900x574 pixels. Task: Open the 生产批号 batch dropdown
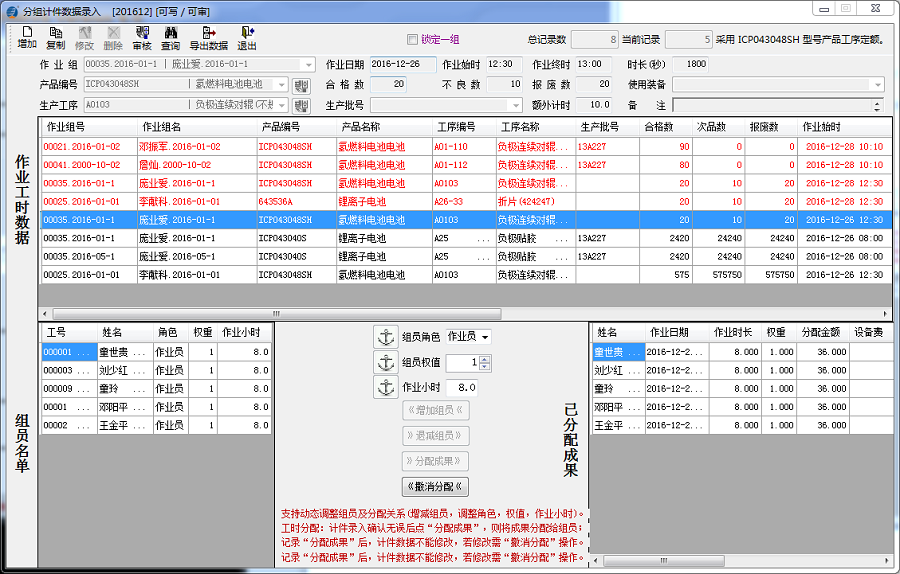[x=512, y=105]
